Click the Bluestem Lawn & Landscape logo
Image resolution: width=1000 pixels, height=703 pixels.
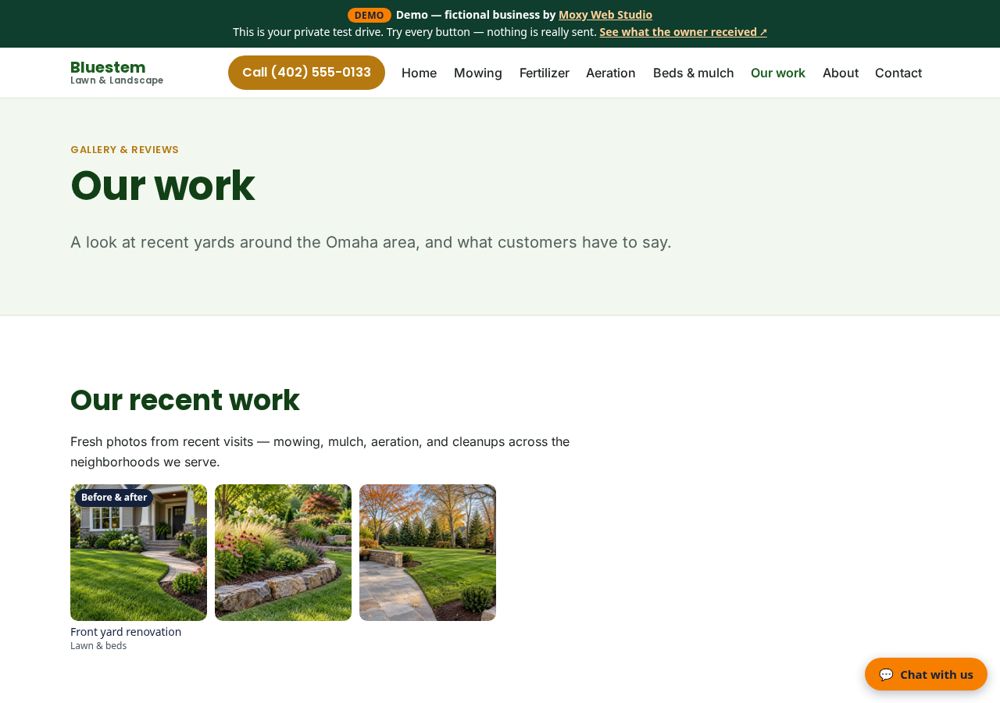[117, 73]
